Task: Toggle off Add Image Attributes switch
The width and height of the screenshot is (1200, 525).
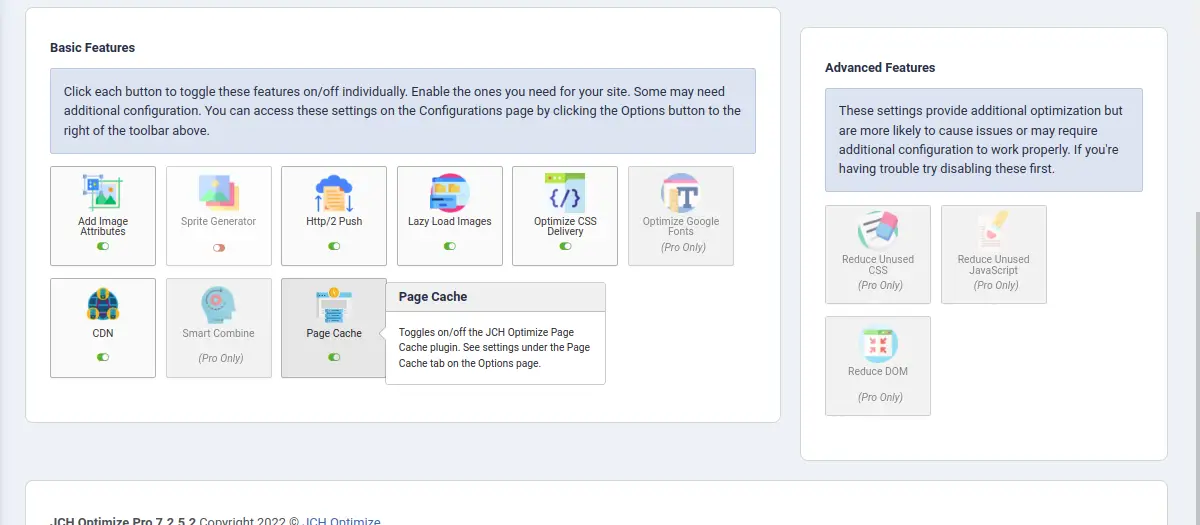Action: [x=103, y=246]
